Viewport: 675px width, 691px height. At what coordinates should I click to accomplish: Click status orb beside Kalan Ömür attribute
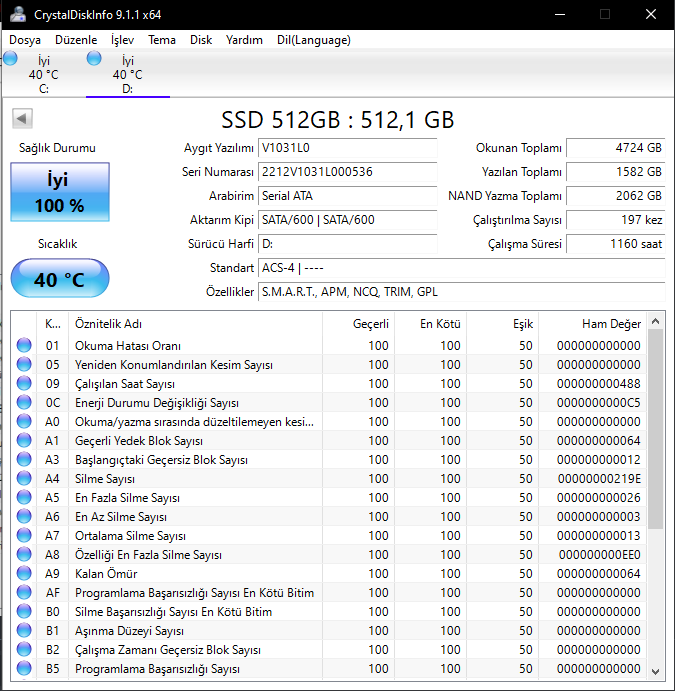[x=25, y=574]
